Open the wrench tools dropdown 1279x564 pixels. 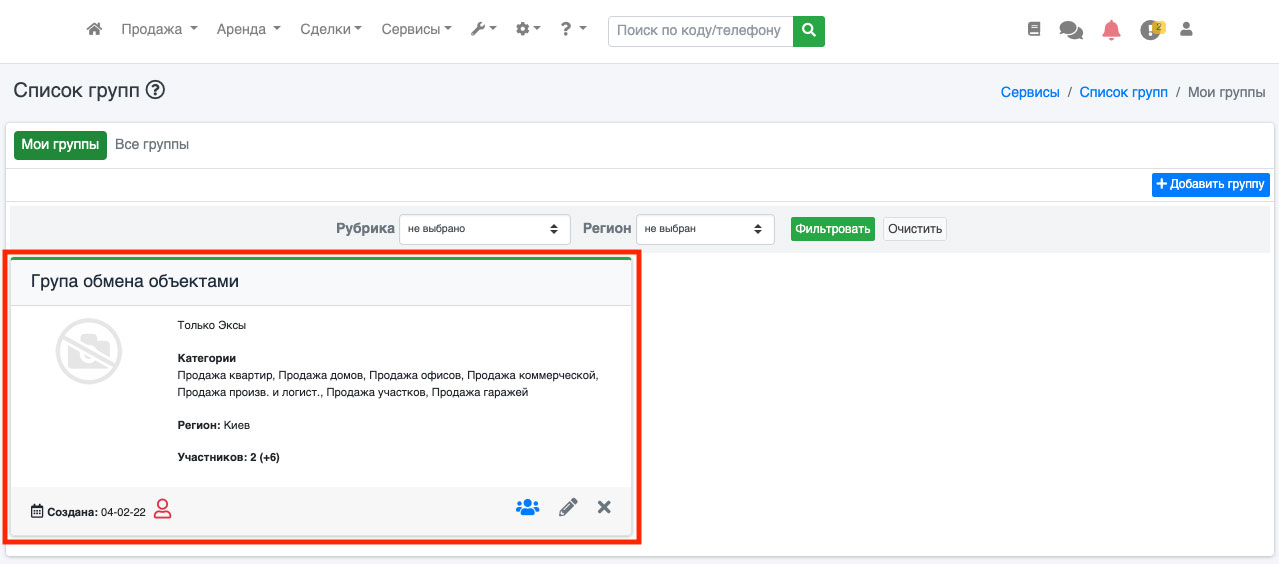484,30
